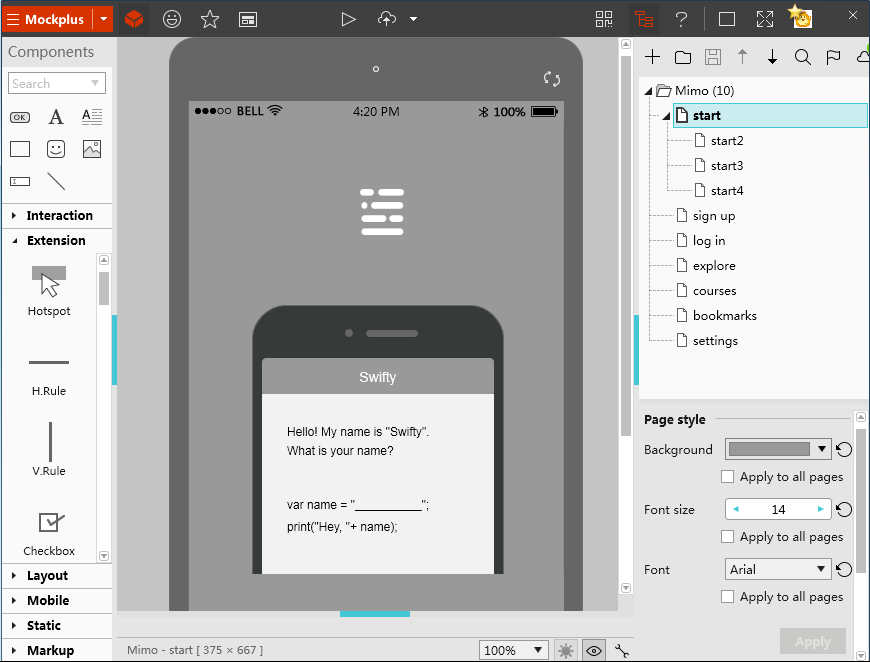The width and height of the screenshot is (870, 662).
Task: Expand the Static components section
Action: [x=57, y=625]
